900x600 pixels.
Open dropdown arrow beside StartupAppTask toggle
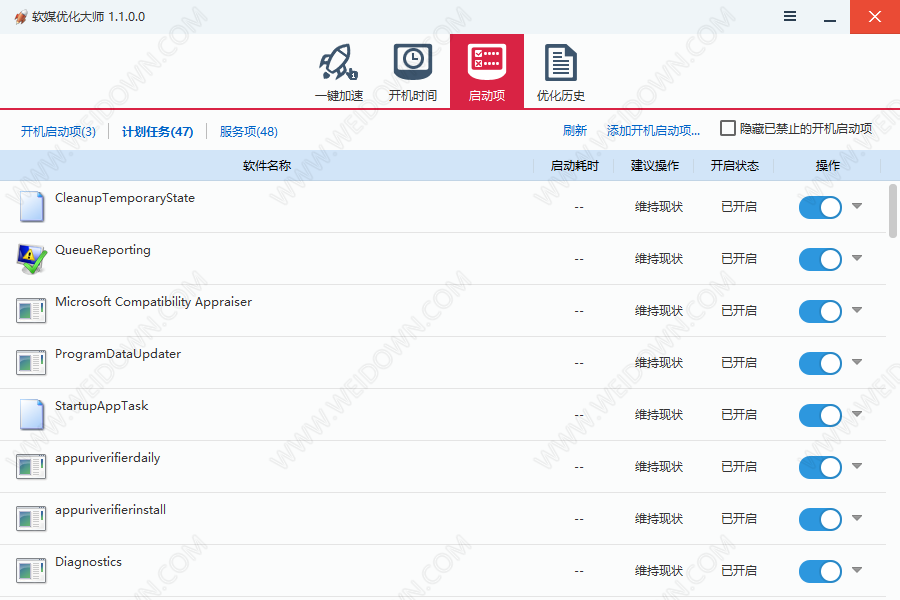(x=857, y=414)
